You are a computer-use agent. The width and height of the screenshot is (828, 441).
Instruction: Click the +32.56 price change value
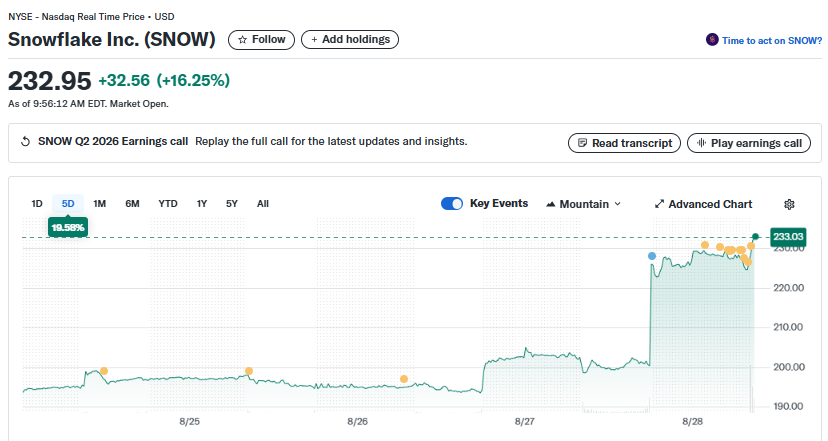tap(124, 80)
